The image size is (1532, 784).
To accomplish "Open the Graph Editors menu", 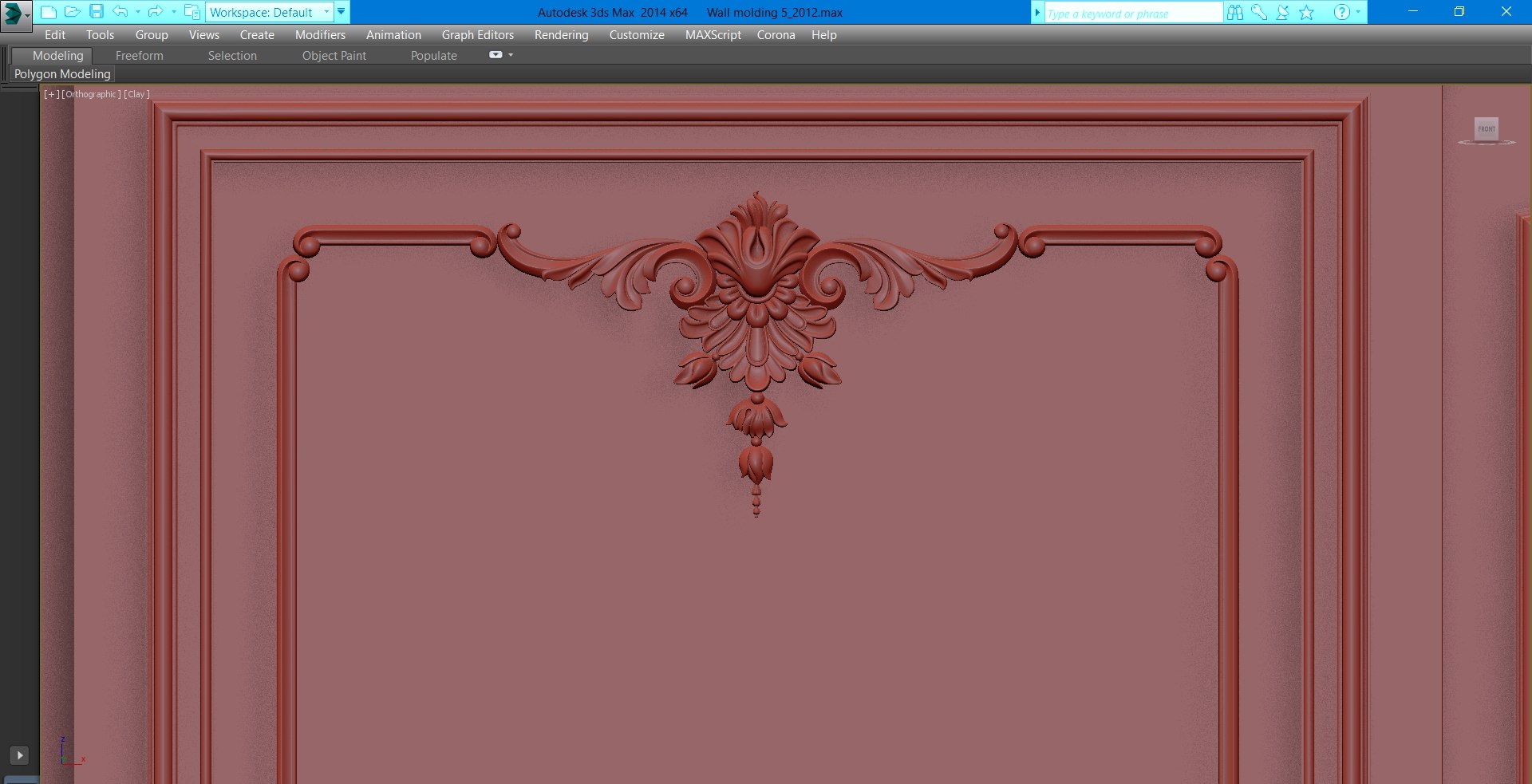I will point(478,35).
